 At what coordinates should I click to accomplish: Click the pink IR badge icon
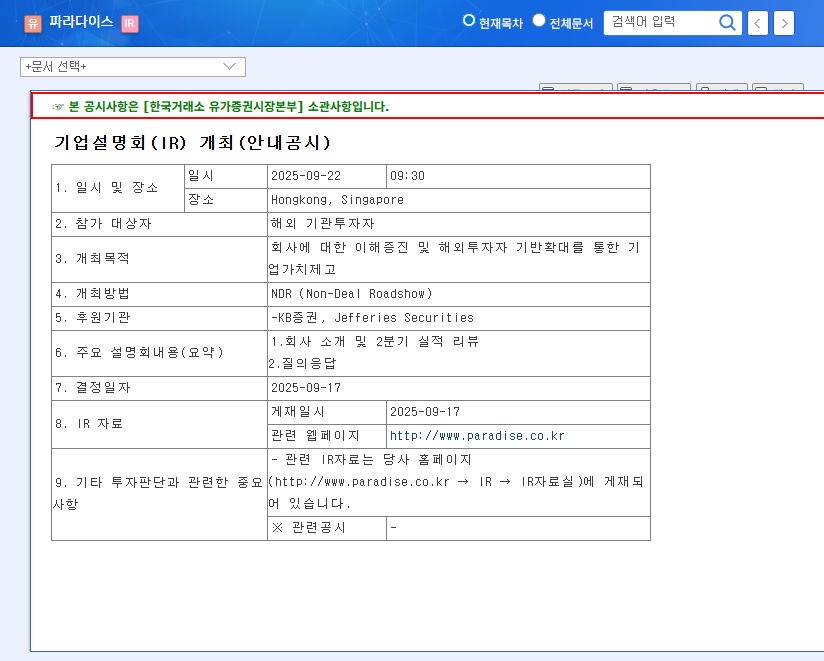point(130,24)
